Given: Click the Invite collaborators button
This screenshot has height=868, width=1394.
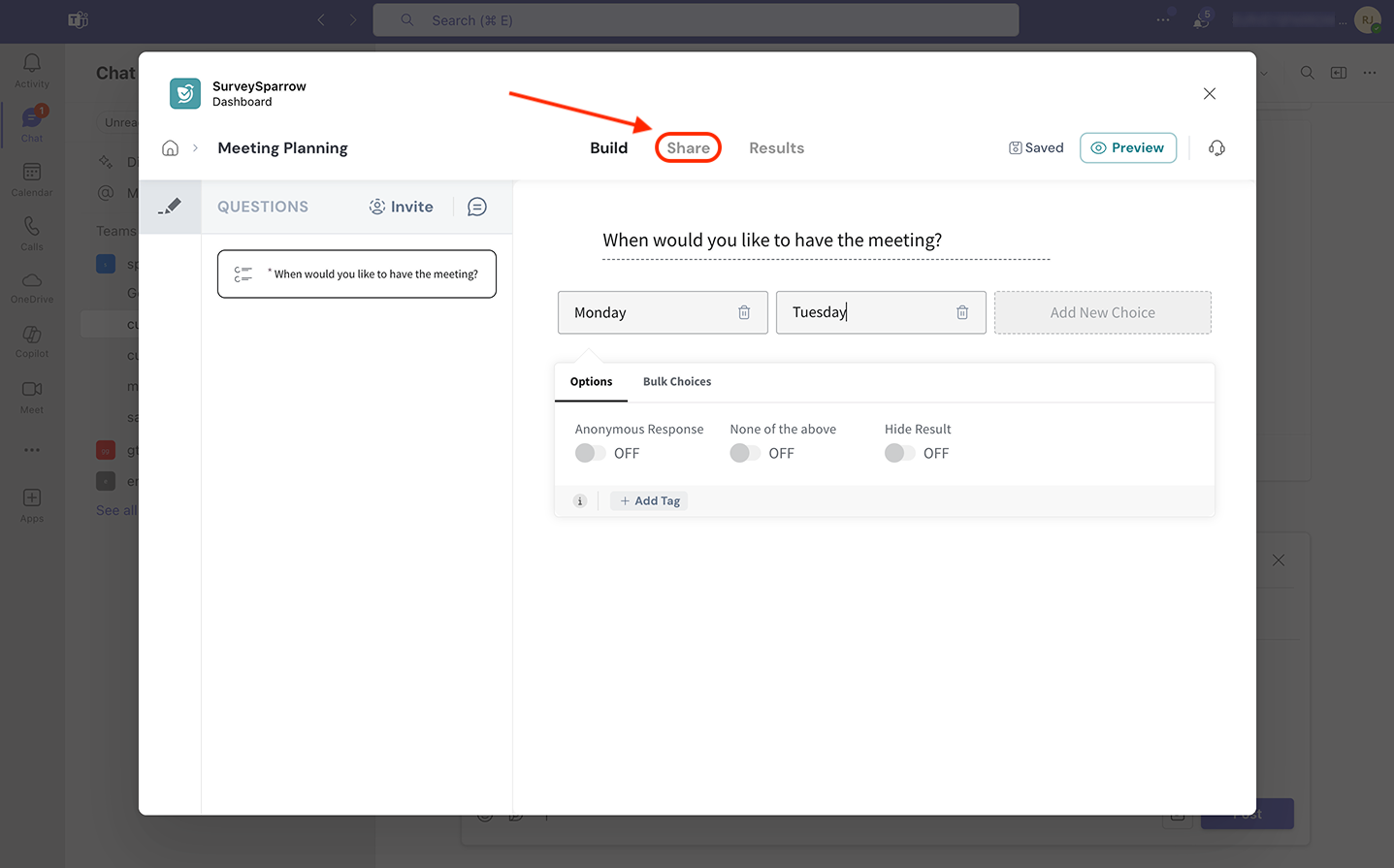Looking at the screenshot, I should click(402, 207).
